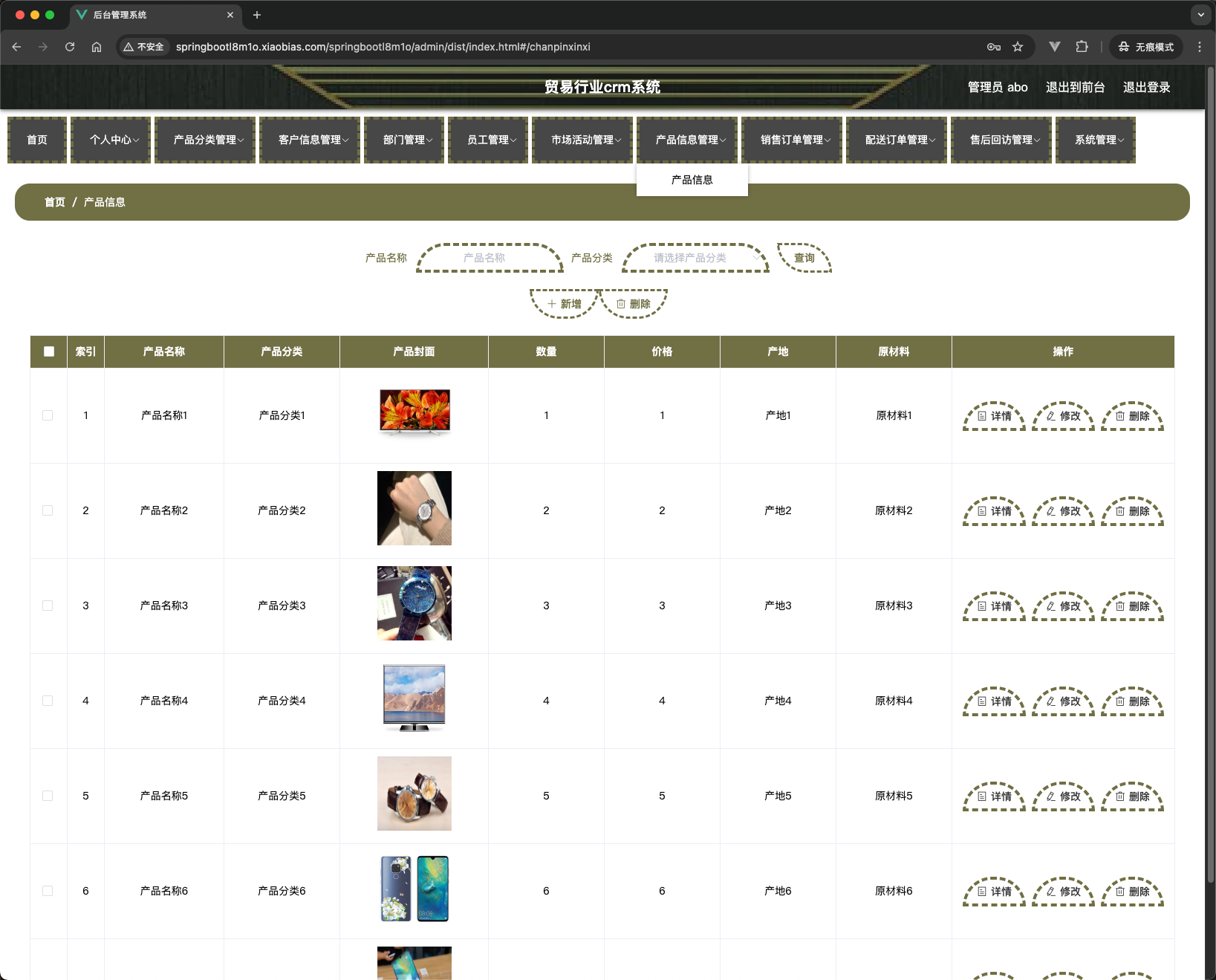This screenshot has height=980, width=1216.
Task: Click the 查询 search button
Action: pos(804,258)
